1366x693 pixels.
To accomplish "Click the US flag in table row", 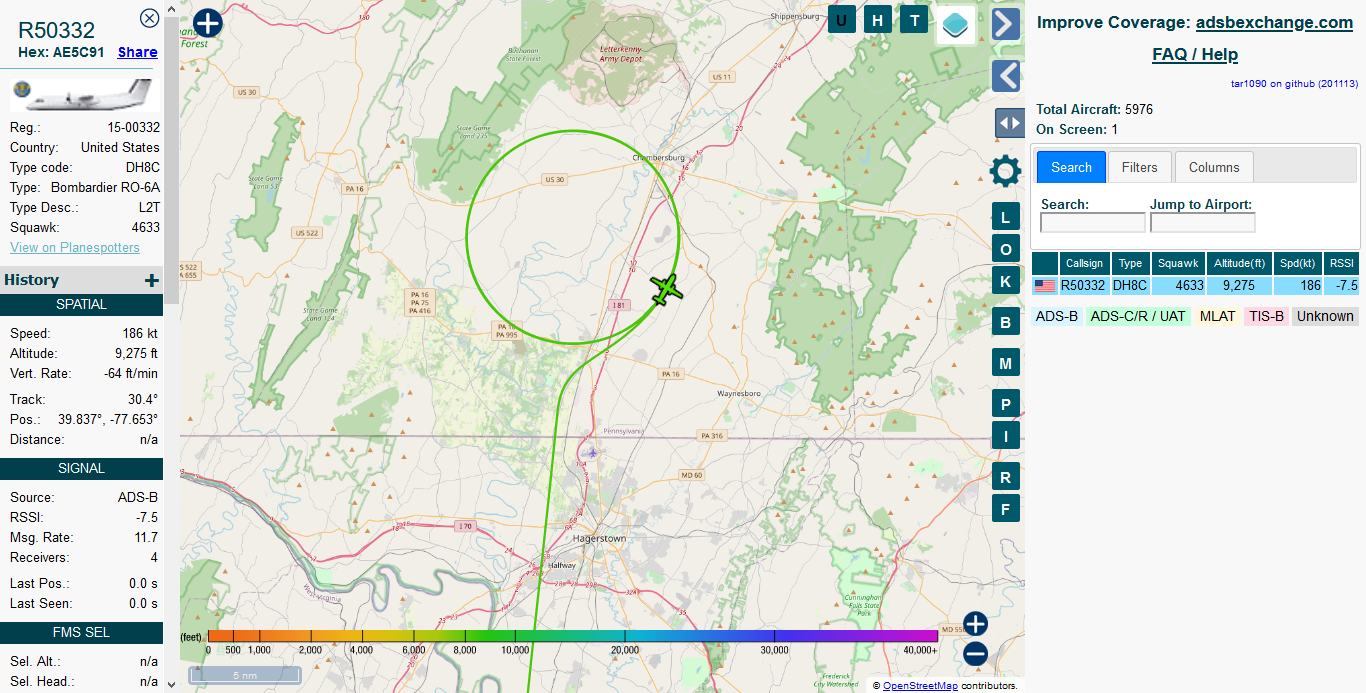I will point(1045,286).
